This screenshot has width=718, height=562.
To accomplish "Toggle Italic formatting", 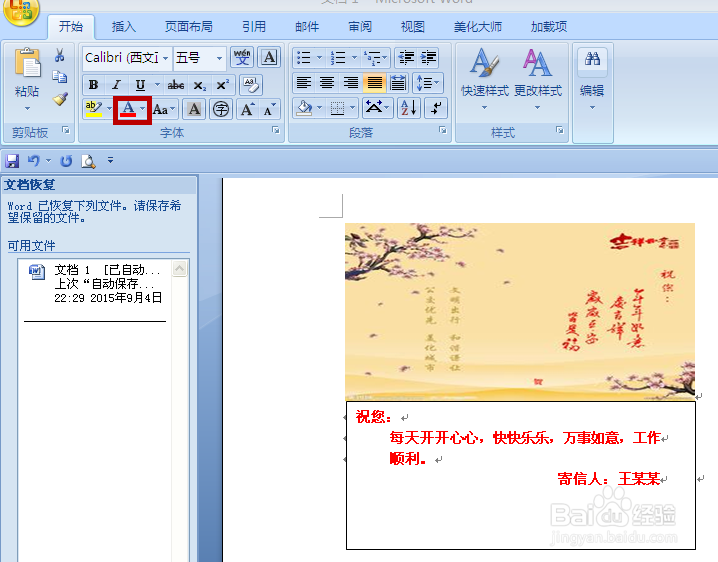I will [117, 85].
